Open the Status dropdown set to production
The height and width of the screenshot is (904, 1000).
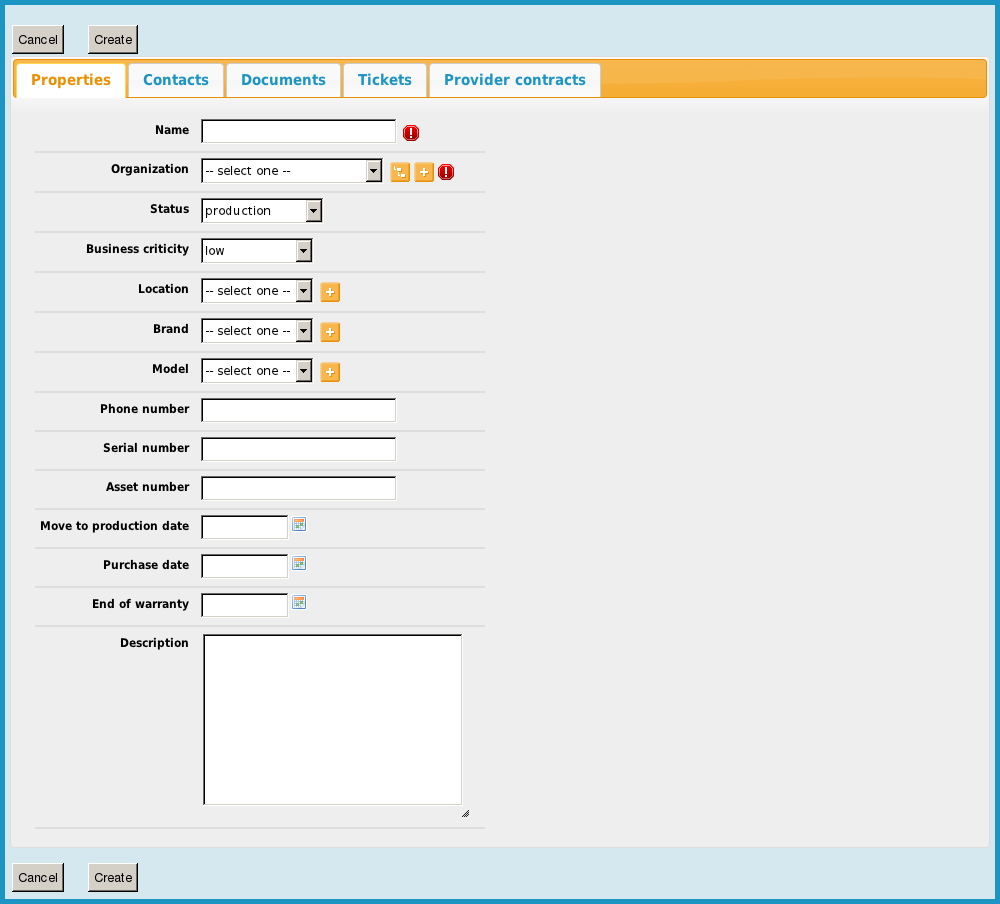click(x=261, y=211)
